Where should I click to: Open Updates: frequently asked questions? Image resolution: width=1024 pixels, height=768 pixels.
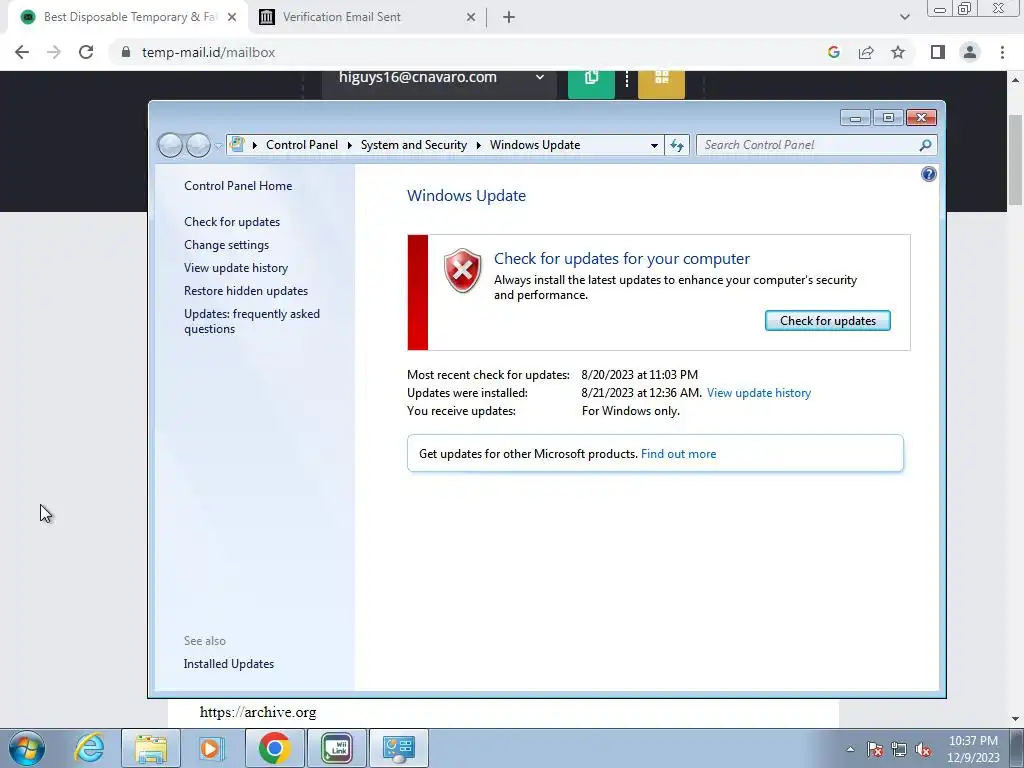pos(252,321)
